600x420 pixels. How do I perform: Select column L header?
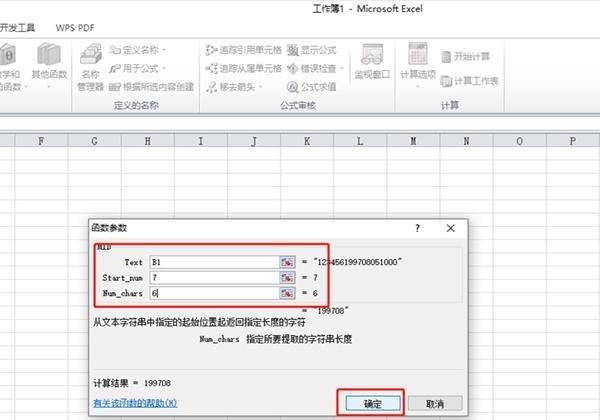(x=360, y=141)
